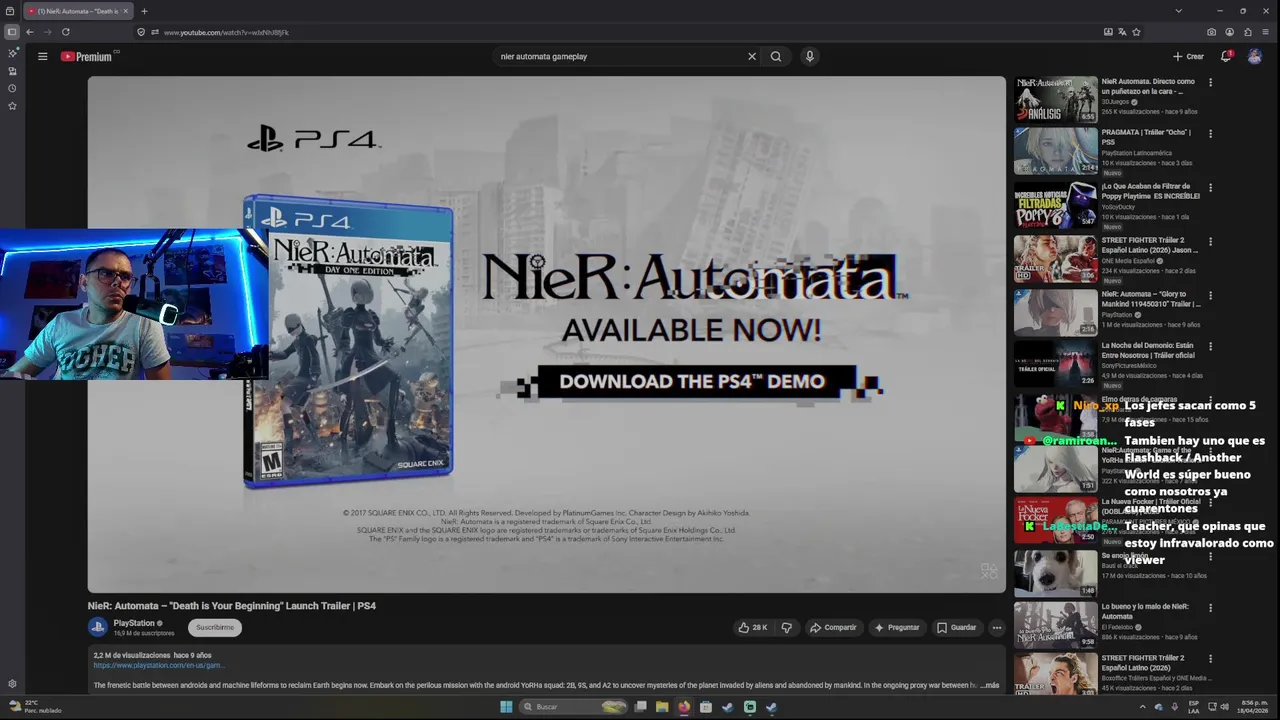1280x720 pixels.
Task: Clear the YouTube search text
Action: pos(752,56)
